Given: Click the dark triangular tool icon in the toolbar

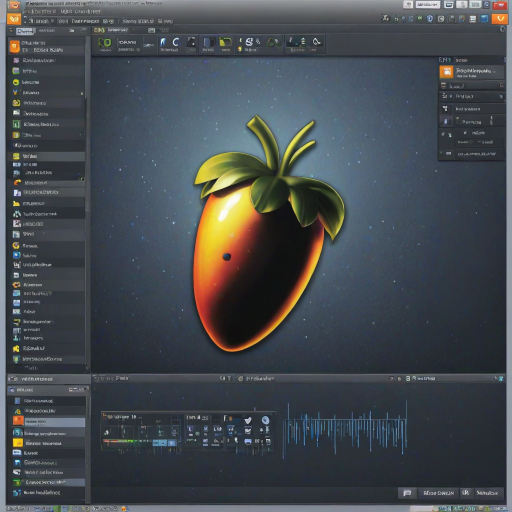Looking at the screenshot, I should 191,42.
